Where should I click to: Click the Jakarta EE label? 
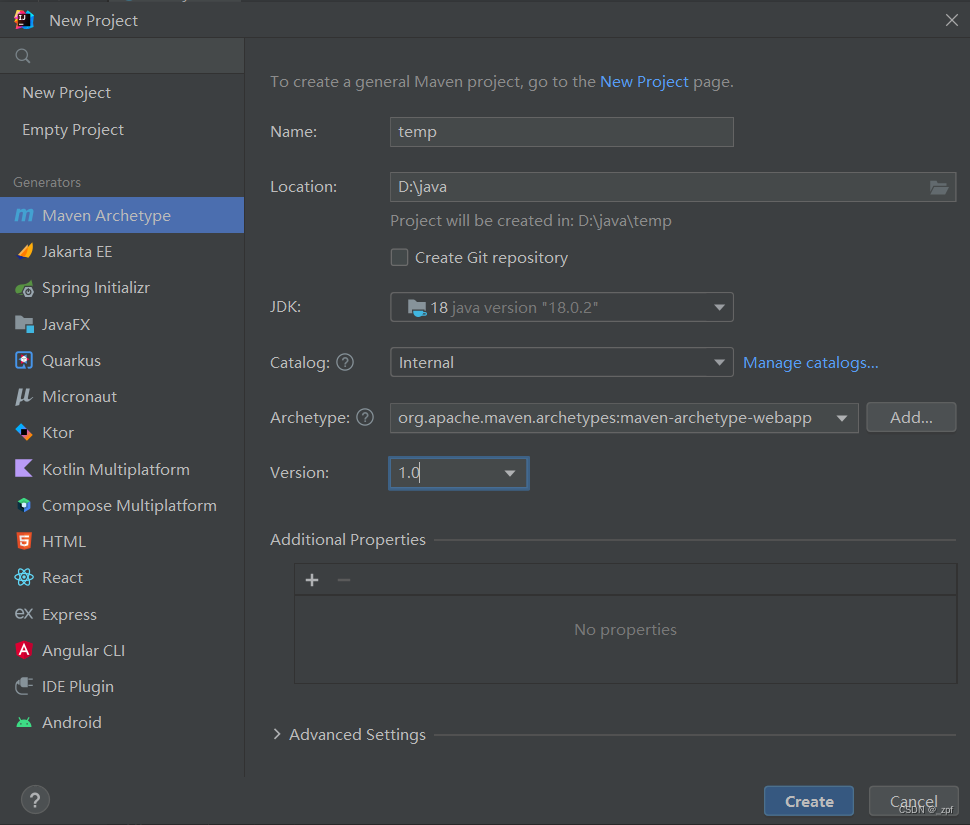point(77,252)
